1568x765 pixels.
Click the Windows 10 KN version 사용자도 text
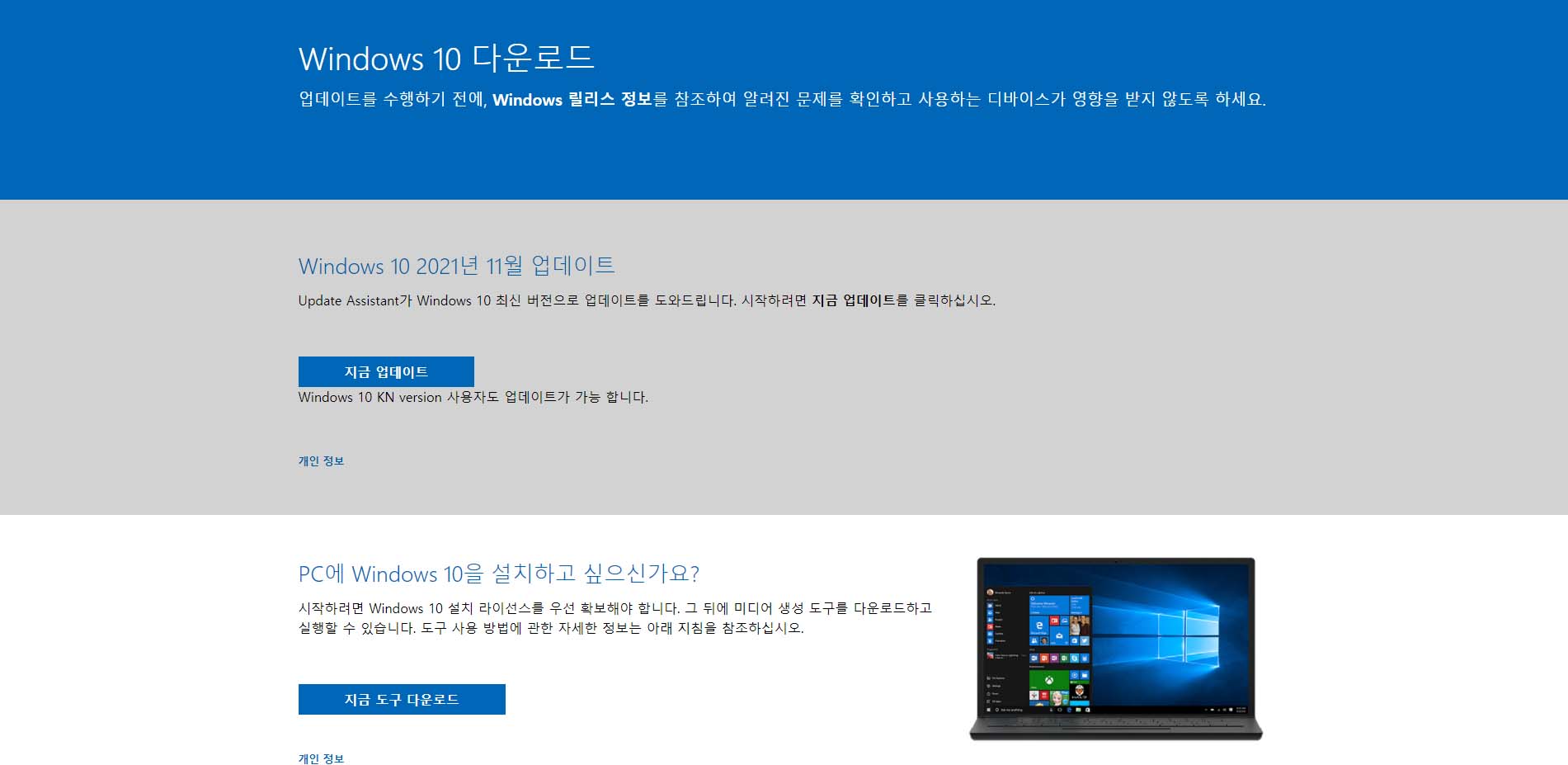(x=473, y=397)
